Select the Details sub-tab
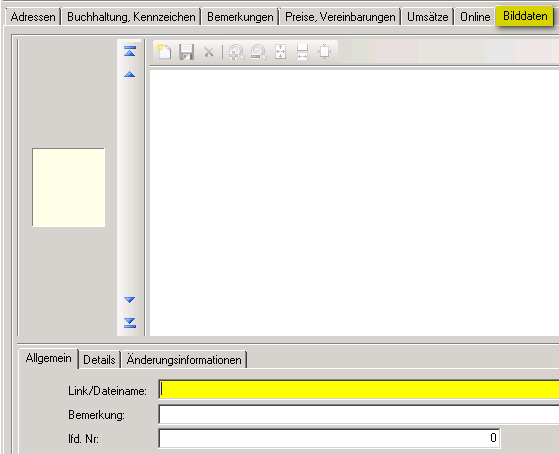The height and width of the screenshot is (454, 559). pos(99,359)
